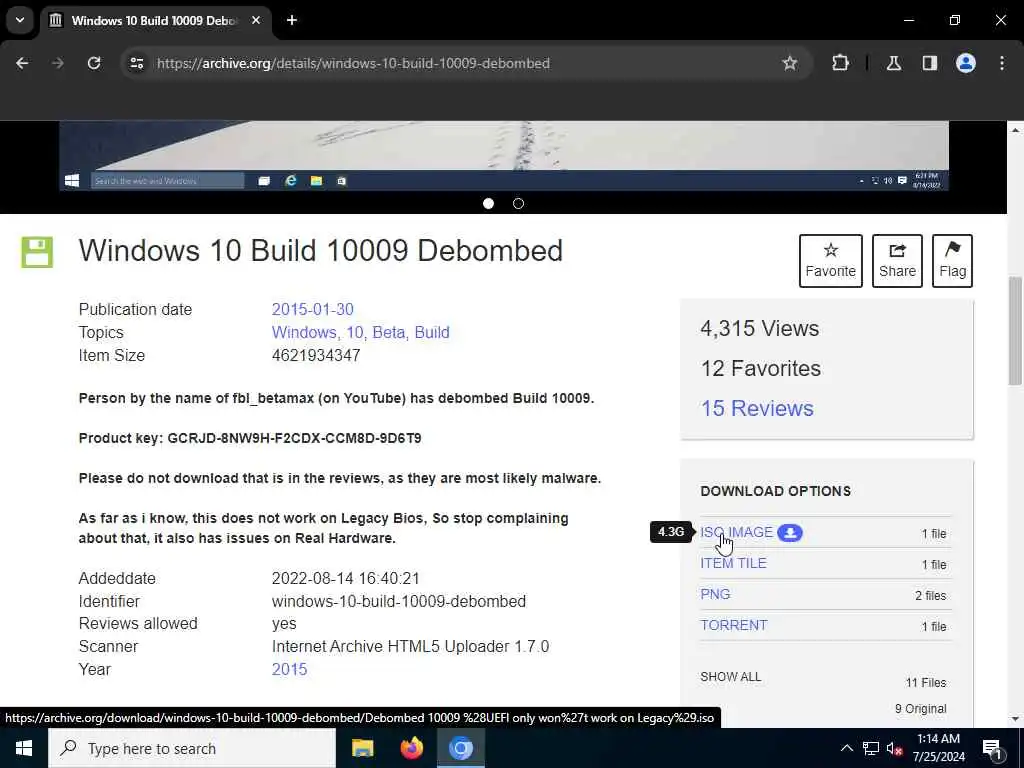Click the identifier windows-10-build-10009-debombed value
The height and width of the screenshot is (768, 1024).
[399, 601]
